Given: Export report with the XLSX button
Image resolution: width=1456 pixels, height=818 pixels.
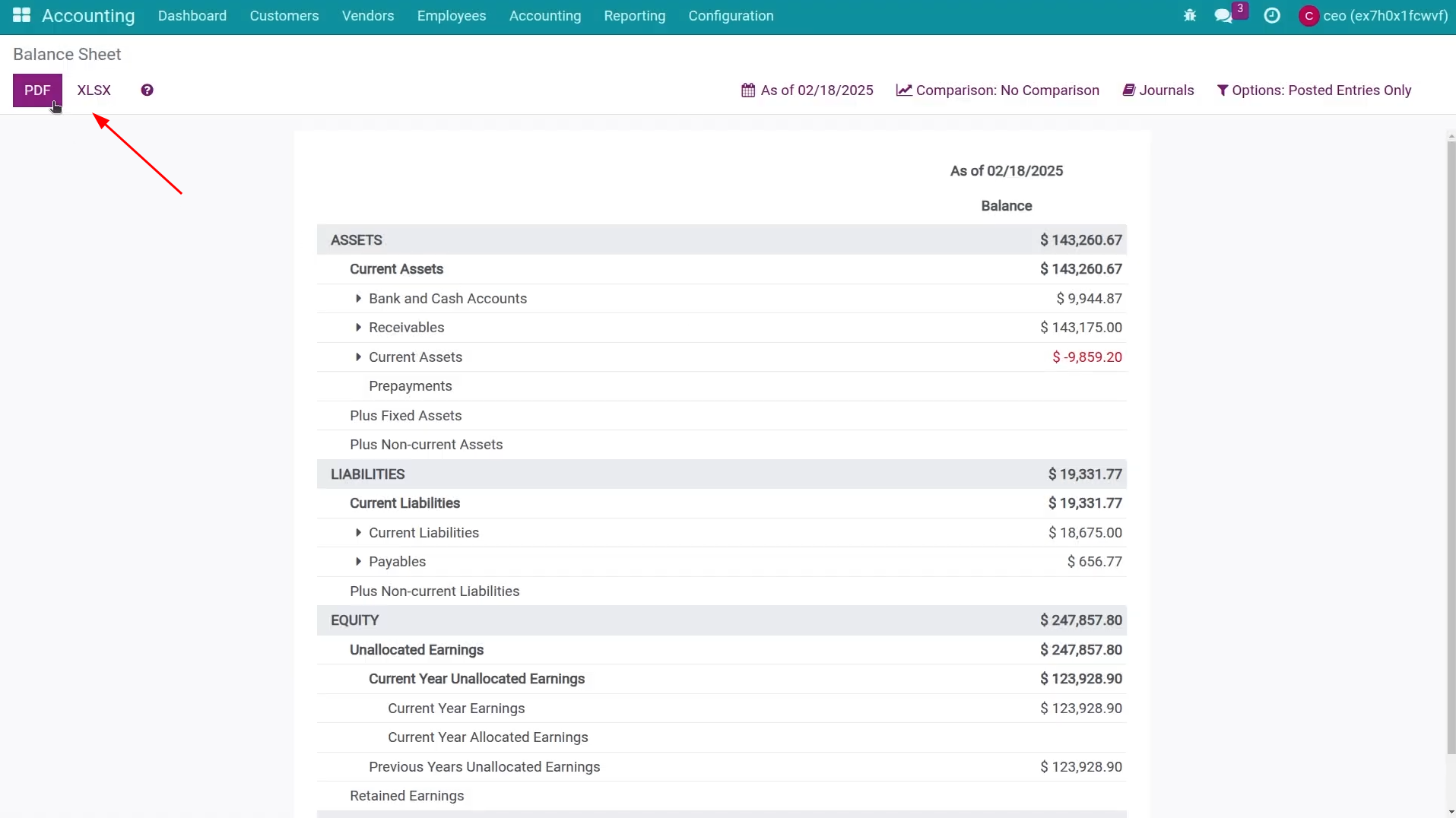Looking at the screenshot, I should (94, 90).
